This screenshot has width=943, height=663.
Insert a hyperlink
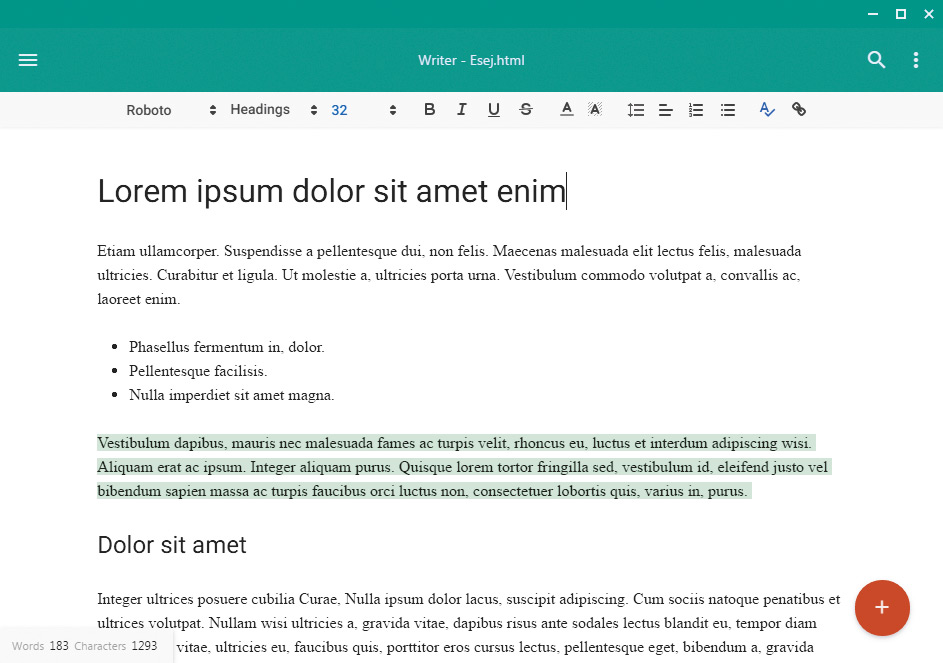799,109
